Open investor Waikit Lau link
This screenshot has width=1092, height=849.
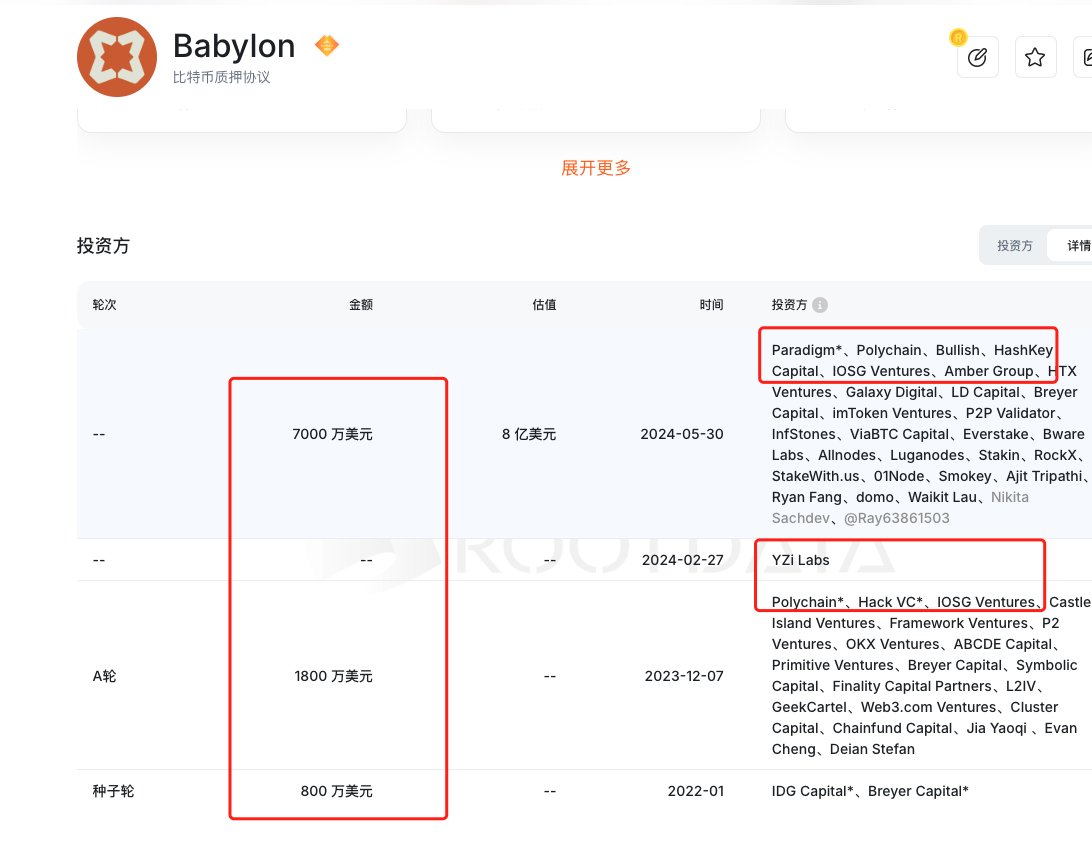click(x=942, y=497)
